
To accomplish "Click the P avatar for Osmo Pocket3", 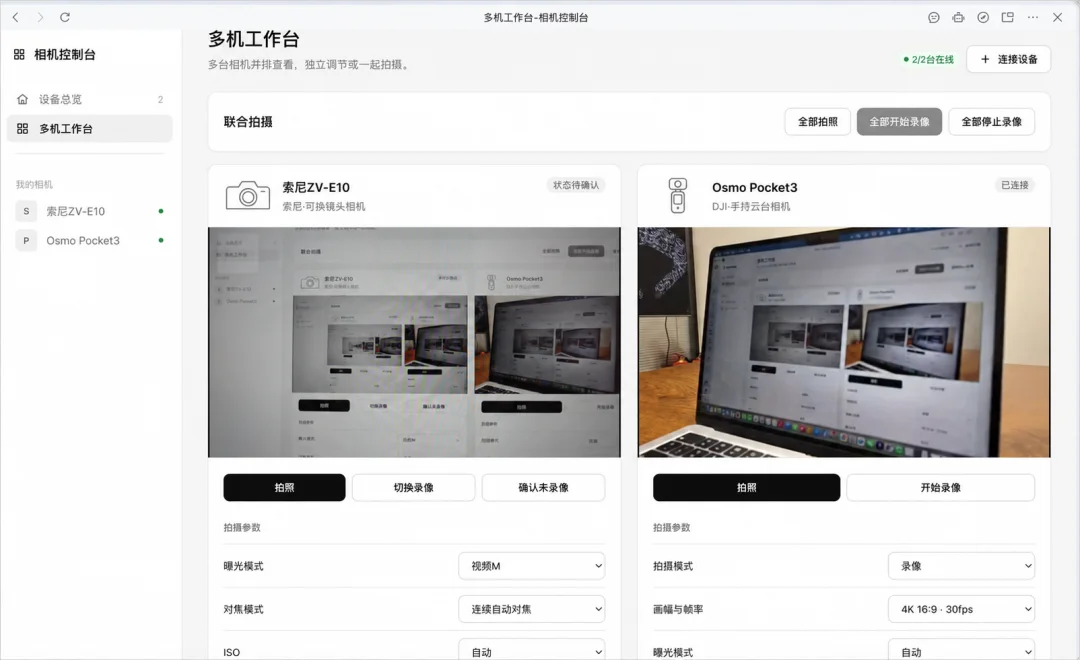I will [26, 240].
